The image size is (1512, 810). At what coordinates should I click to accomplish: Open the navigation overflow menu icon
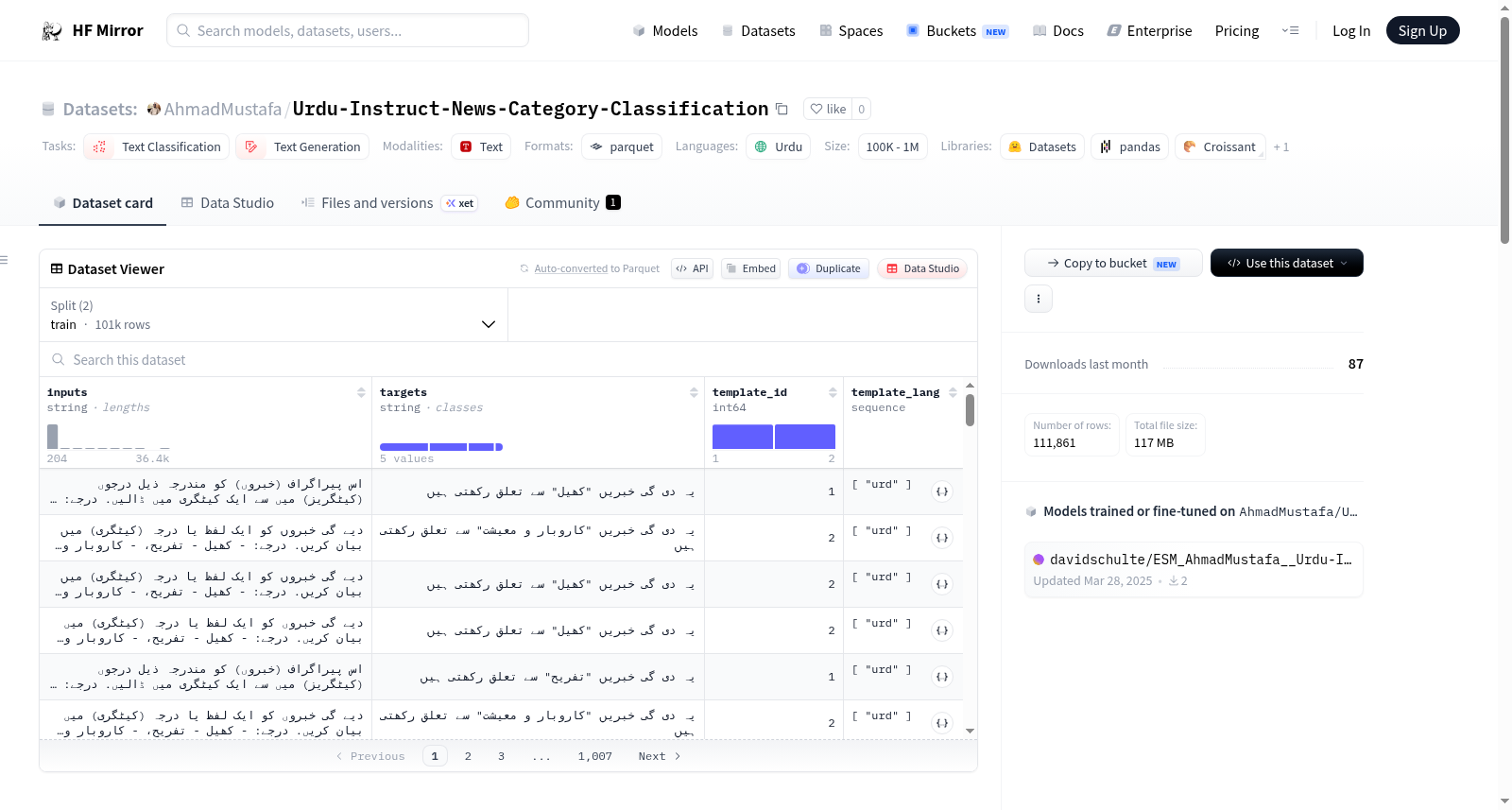point(1290,30)
